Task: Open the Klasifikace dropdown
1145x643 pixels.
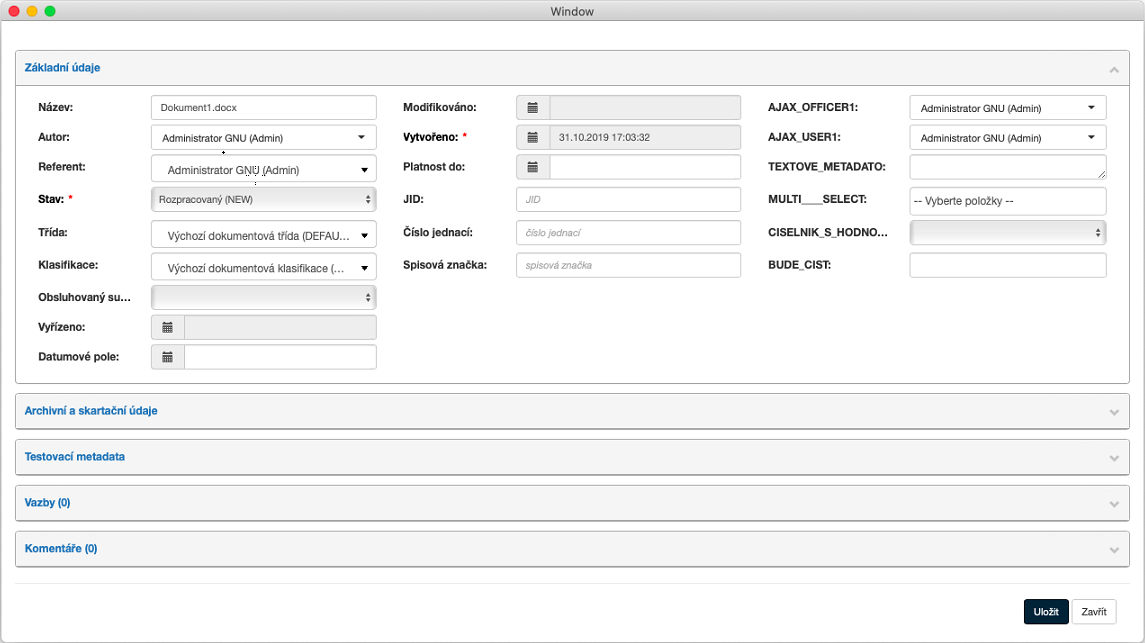Action: [x=263, y=268]
